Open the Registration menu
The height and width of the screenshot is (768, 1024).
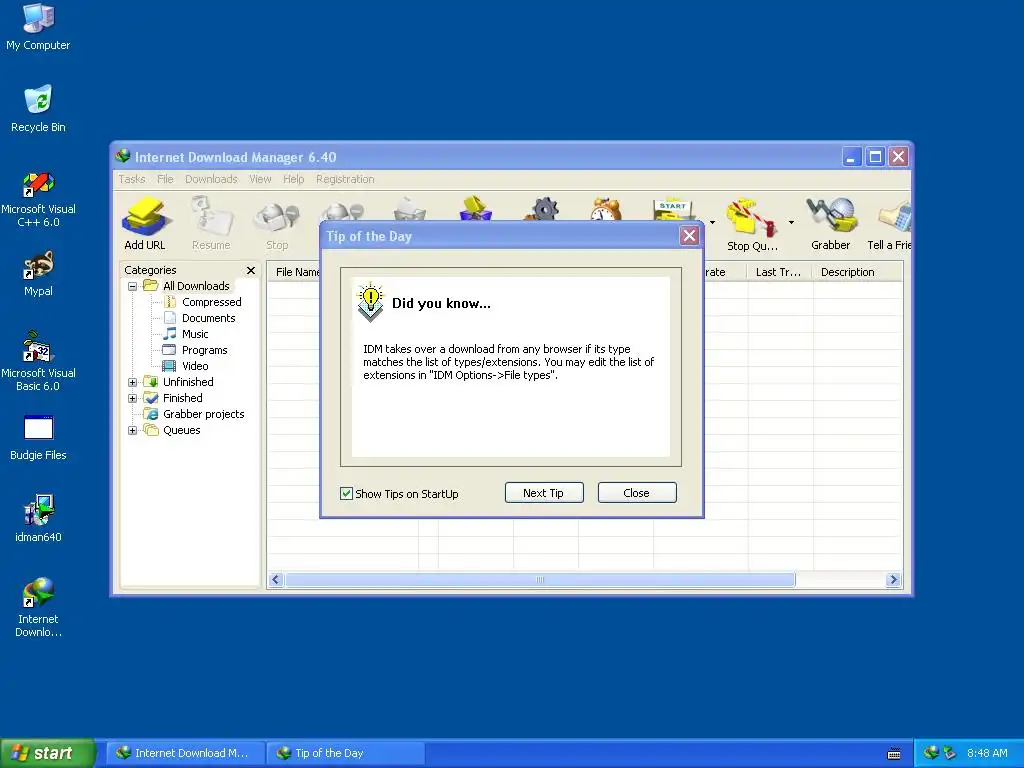point(345,179)
